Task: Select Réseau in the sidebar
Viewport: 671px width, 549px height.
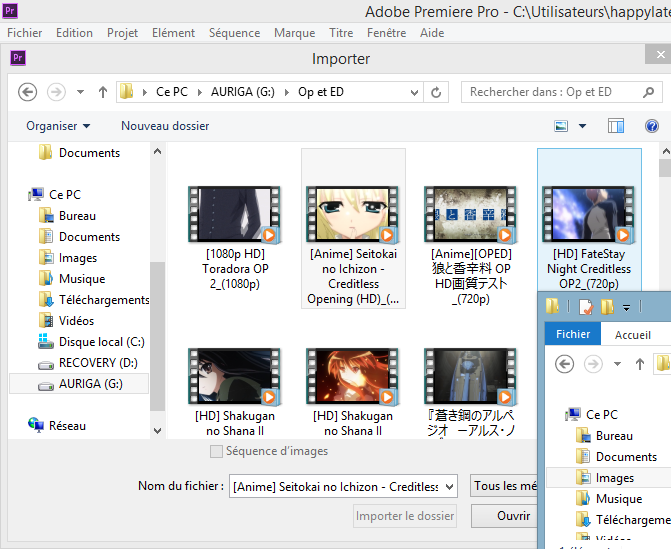Action: point(67,425)
